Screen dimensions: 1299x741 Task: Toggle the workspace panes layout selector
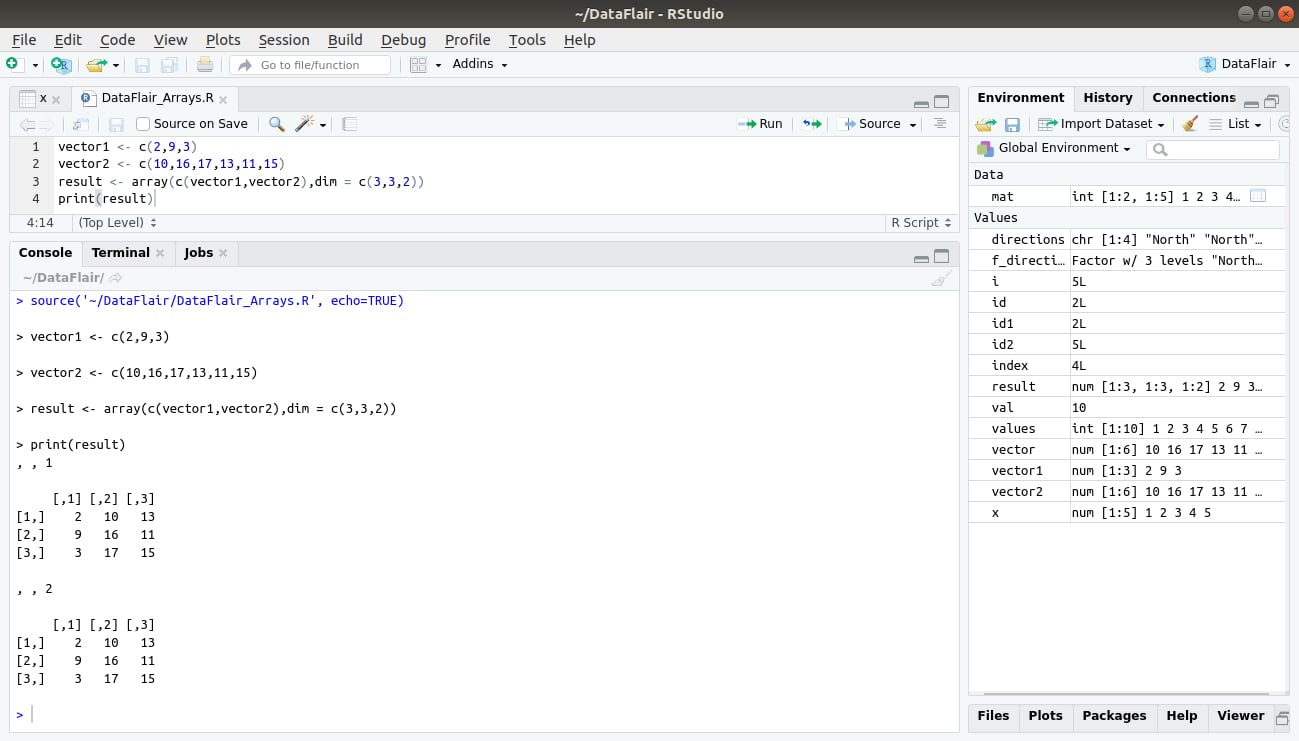click(x=417, y=63)
